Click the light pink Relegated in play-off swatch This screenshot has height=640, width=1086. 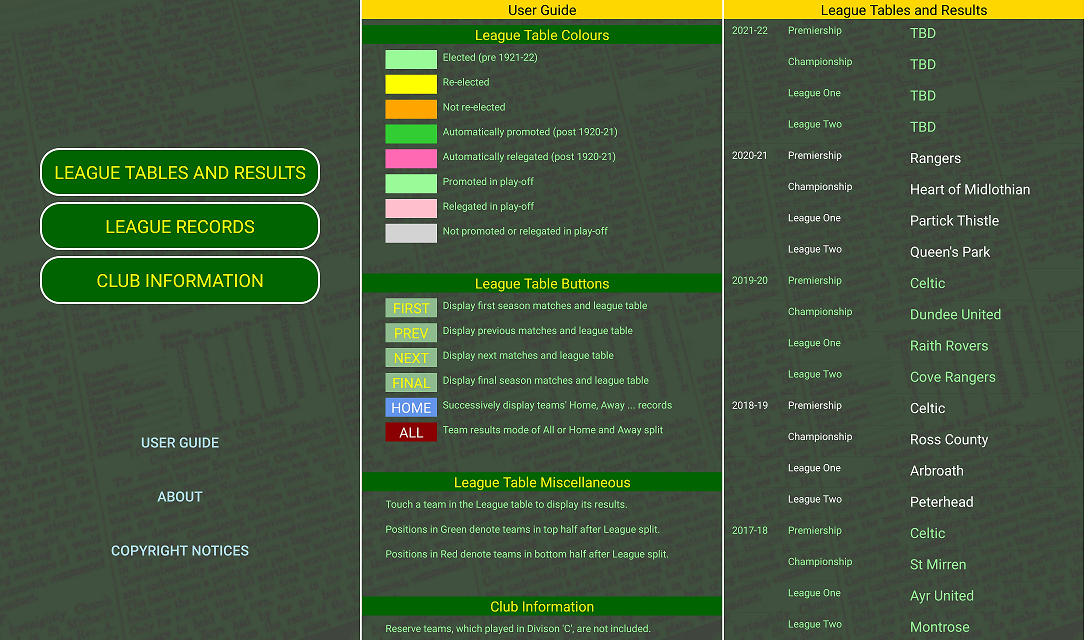tap(411, 208)
